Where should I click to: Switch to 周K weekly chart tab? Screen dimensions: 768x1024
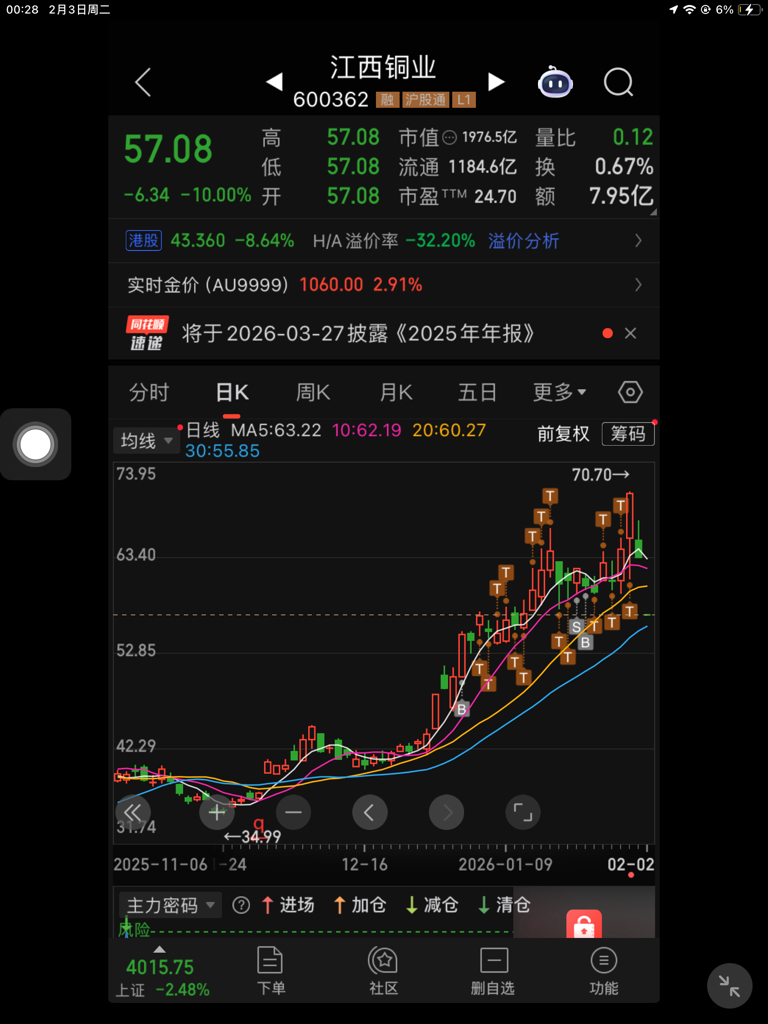tap(313, 392)
